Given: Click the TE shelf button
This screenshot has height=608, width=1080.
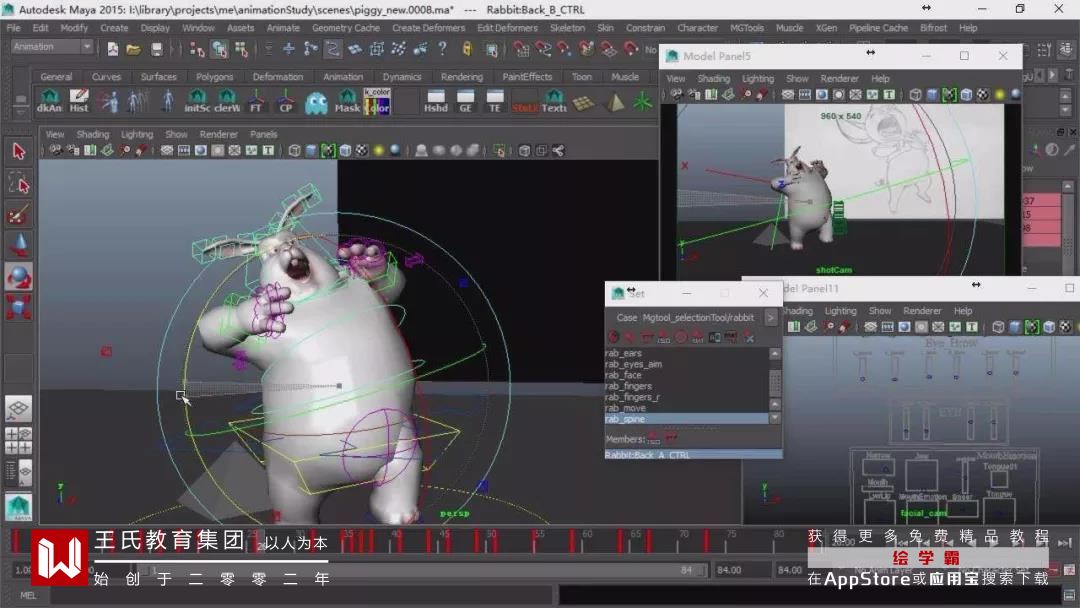Looking at the screenshot, I should click(495, 101).
